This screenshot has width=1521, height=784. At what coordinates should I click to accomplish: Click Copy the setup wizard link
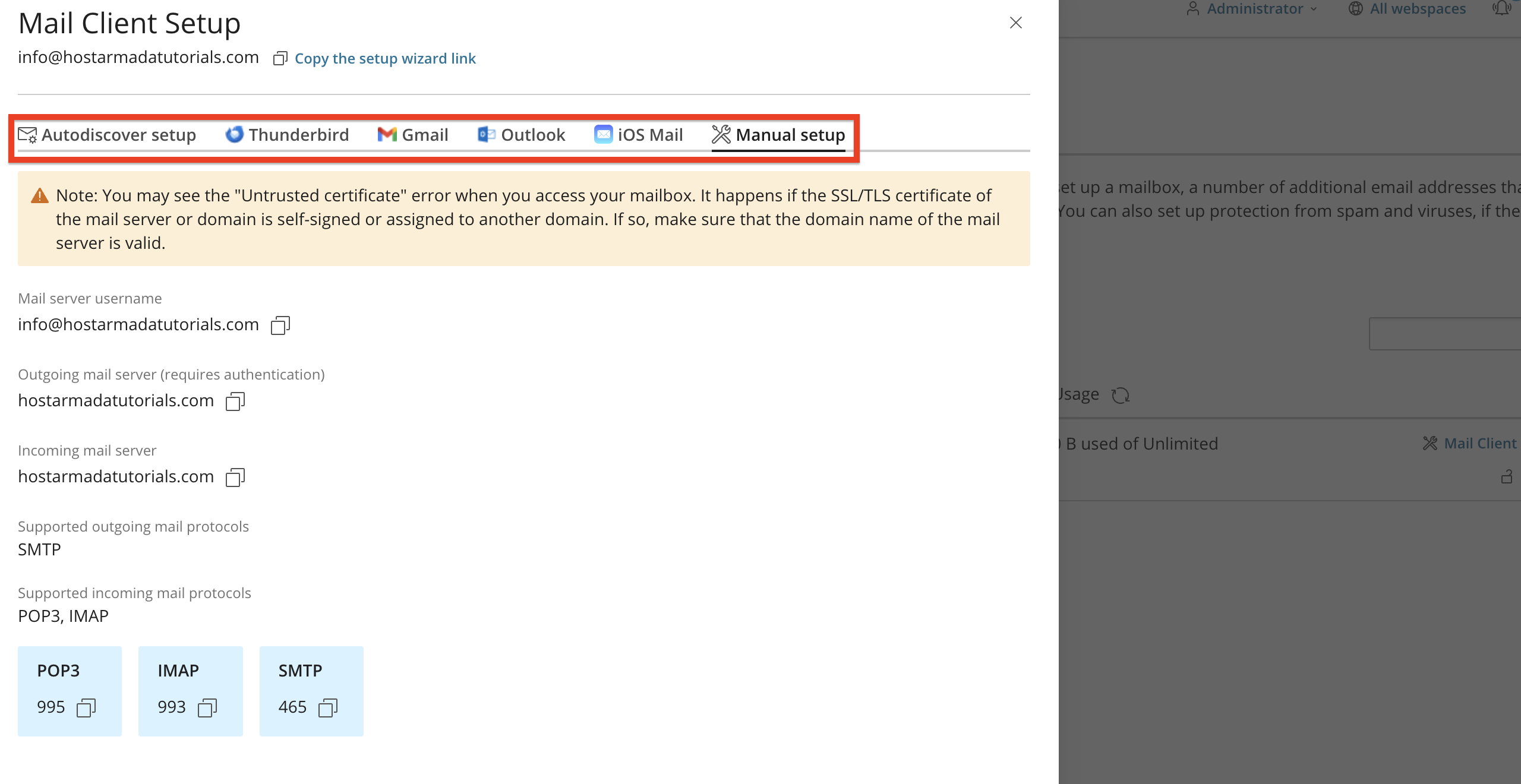385,58
